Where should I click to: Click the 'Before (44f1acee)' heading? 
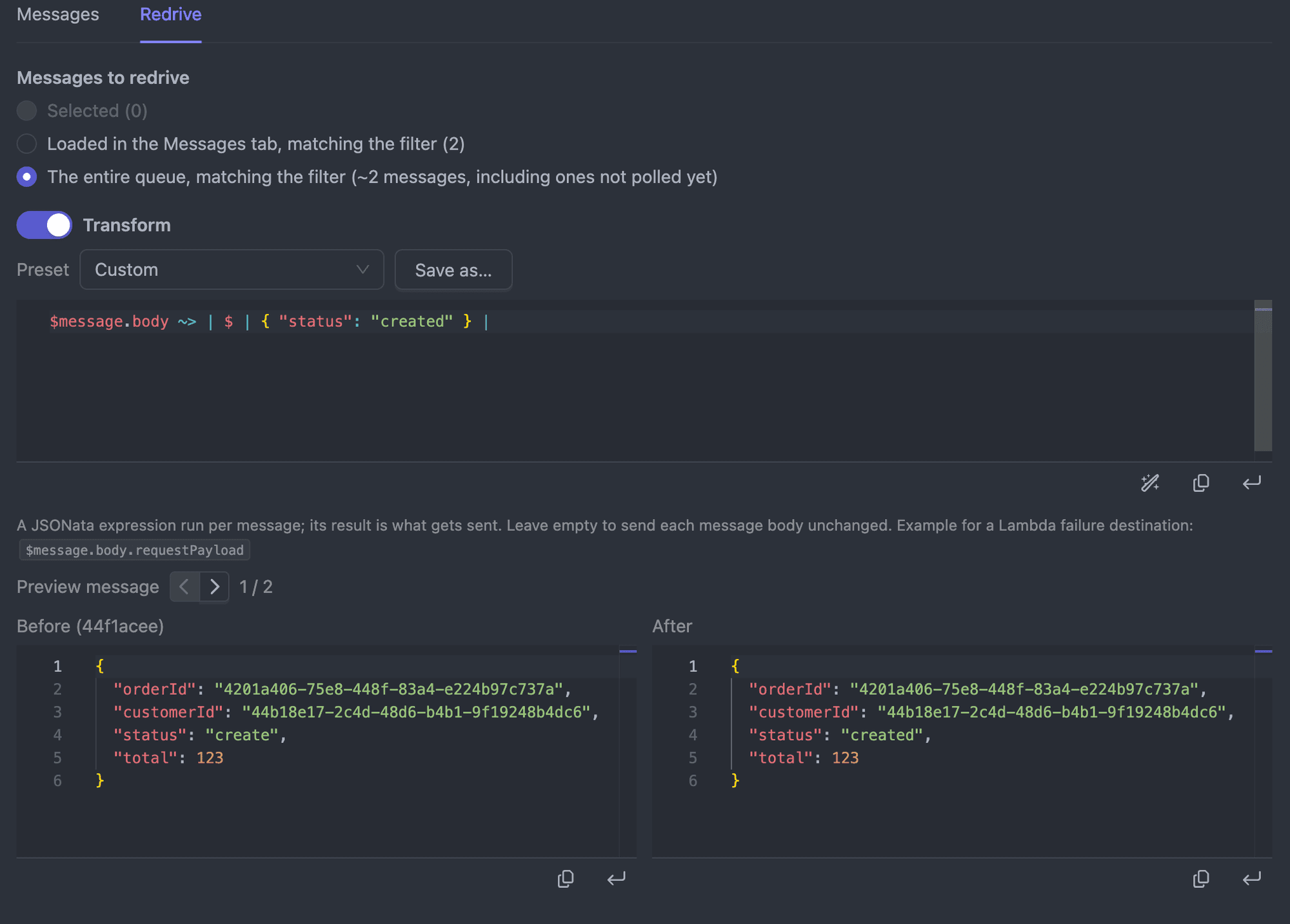tap(90, 626)
